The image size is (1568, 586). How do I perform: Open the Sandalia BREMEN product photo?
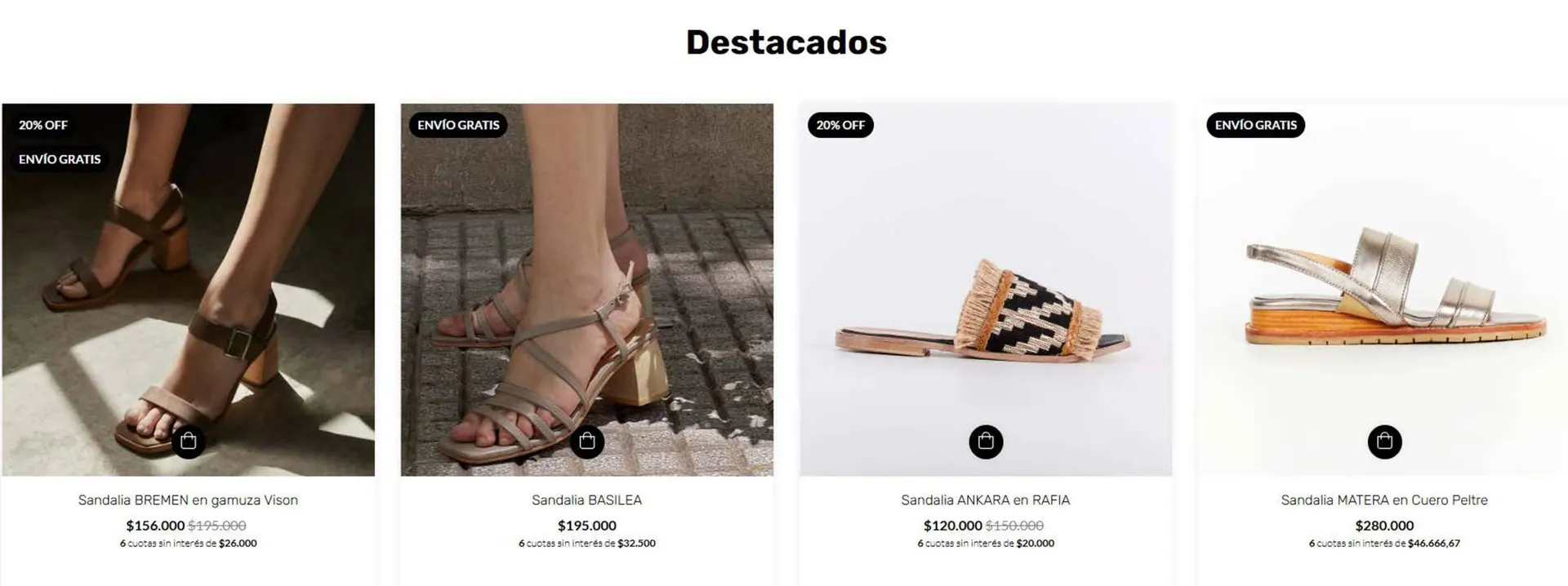[189, 290]
